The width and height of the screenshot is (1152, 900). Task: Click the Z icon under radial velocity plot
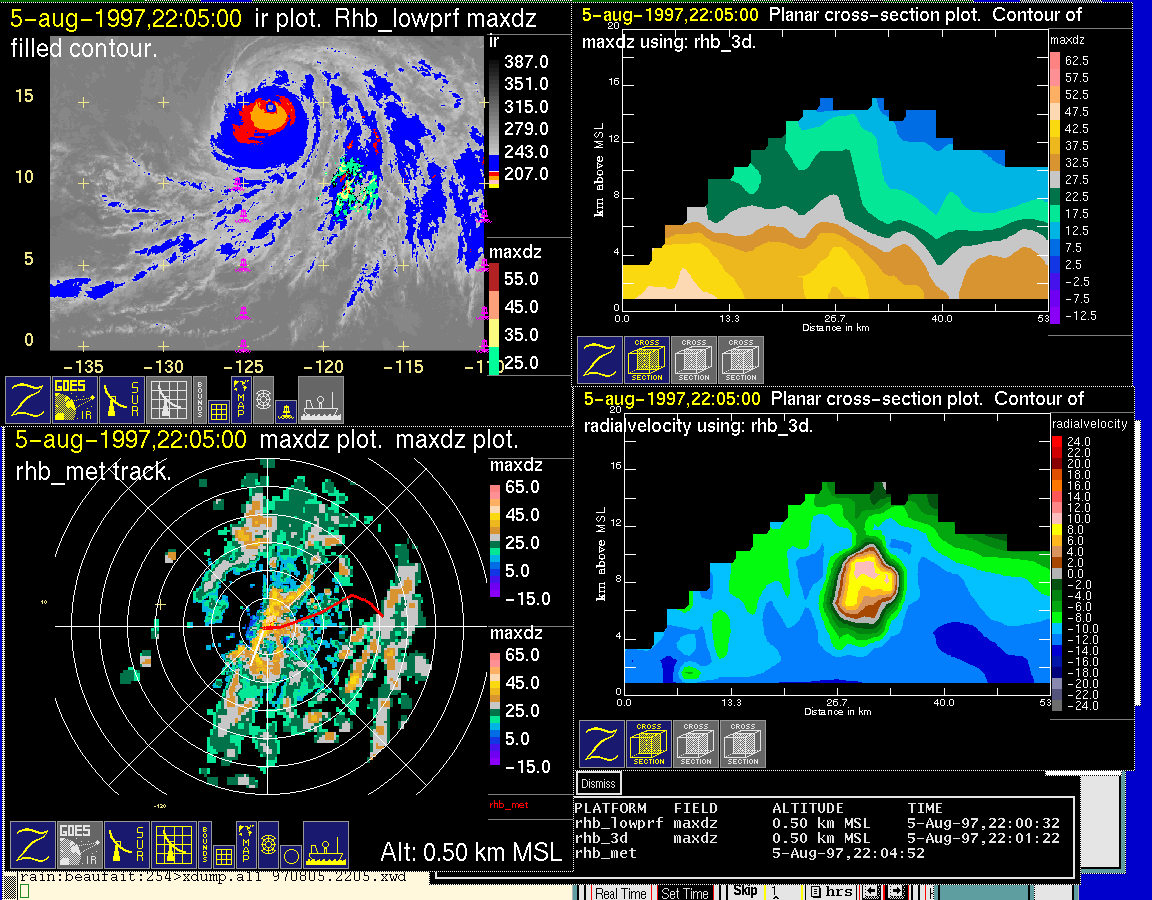coord(600,744)
